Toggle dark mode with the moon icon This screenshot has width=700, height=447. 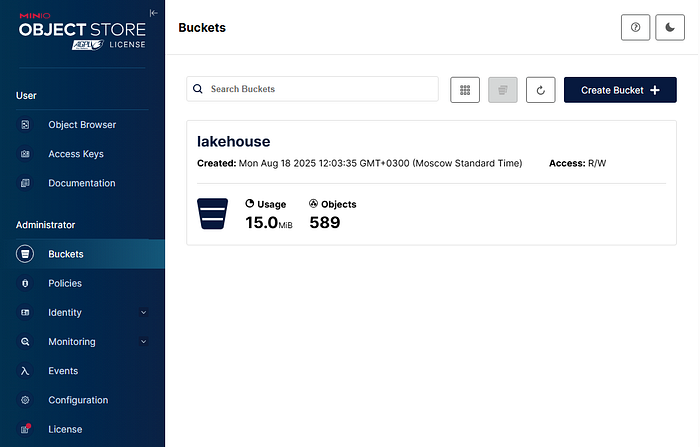(670, 27)
